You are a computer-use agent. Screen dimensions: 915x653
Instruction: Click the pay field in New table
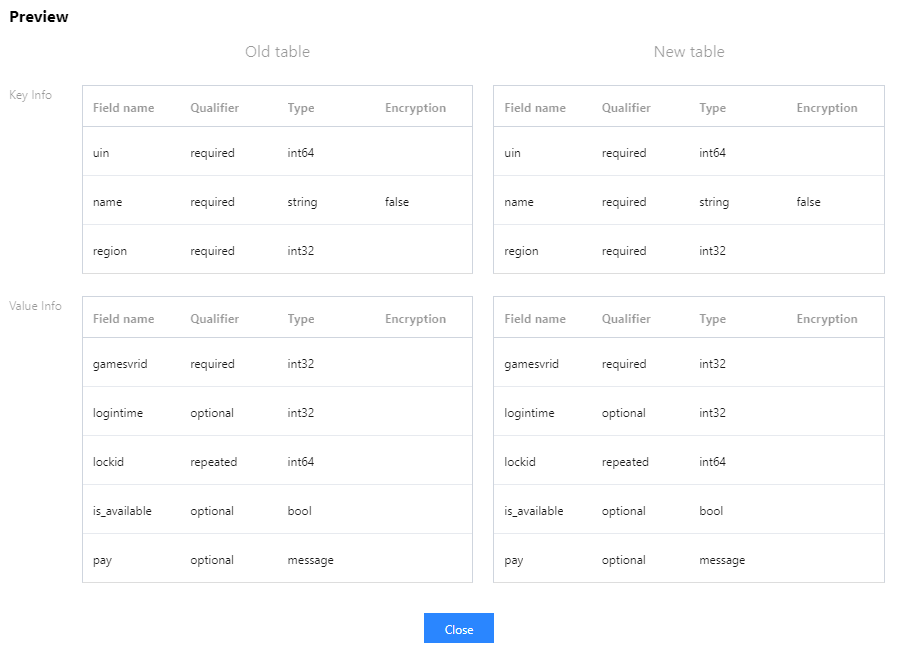click(514, 560)
